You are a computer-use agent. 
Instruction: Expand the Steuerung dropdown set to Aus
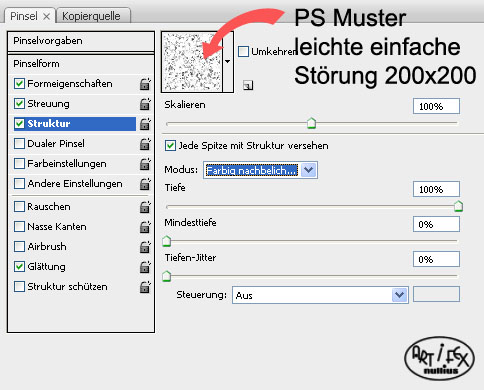[x=320, y=295]
